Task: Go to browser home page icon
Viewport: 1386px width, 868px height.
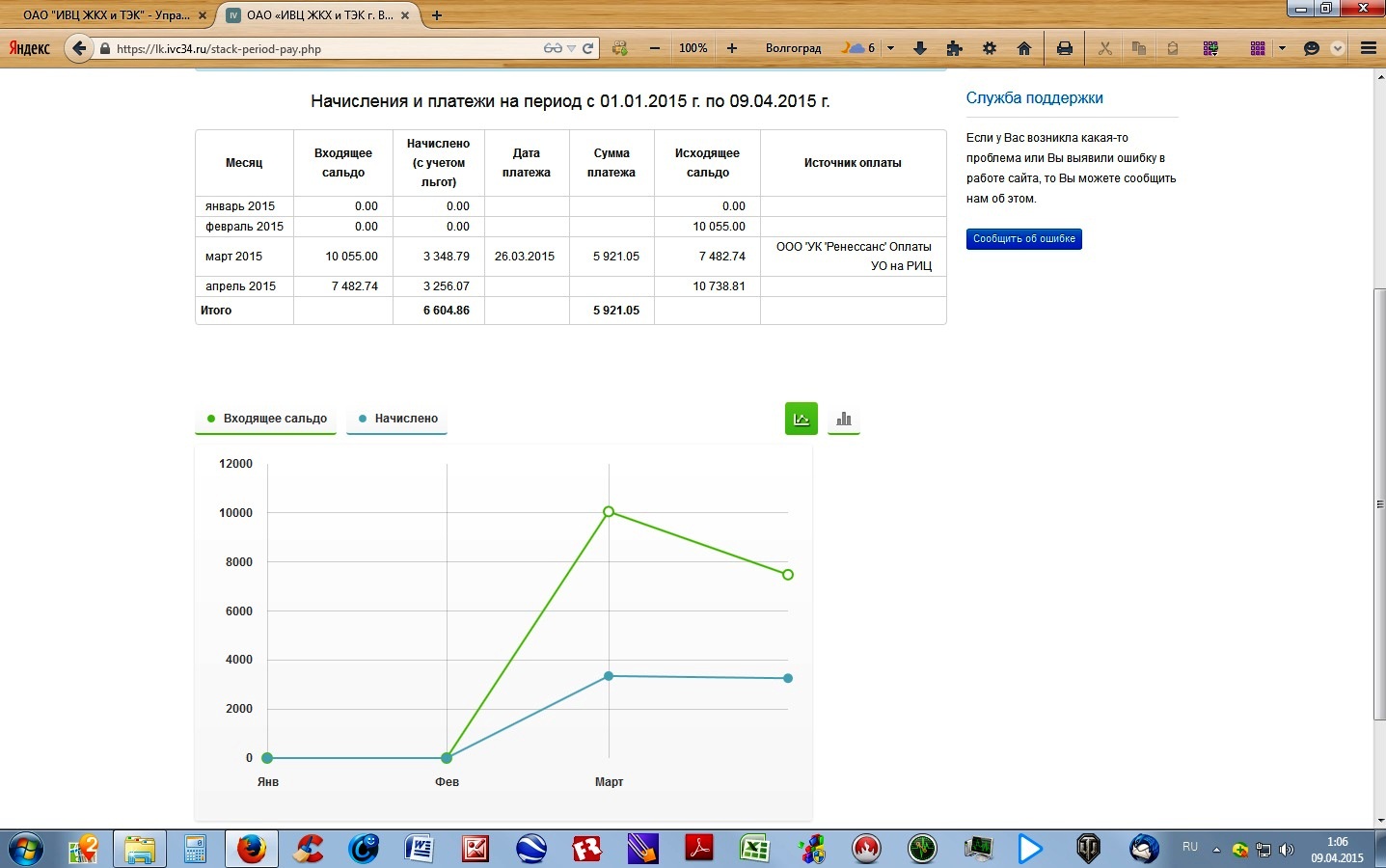Action: coord(1024,48)
